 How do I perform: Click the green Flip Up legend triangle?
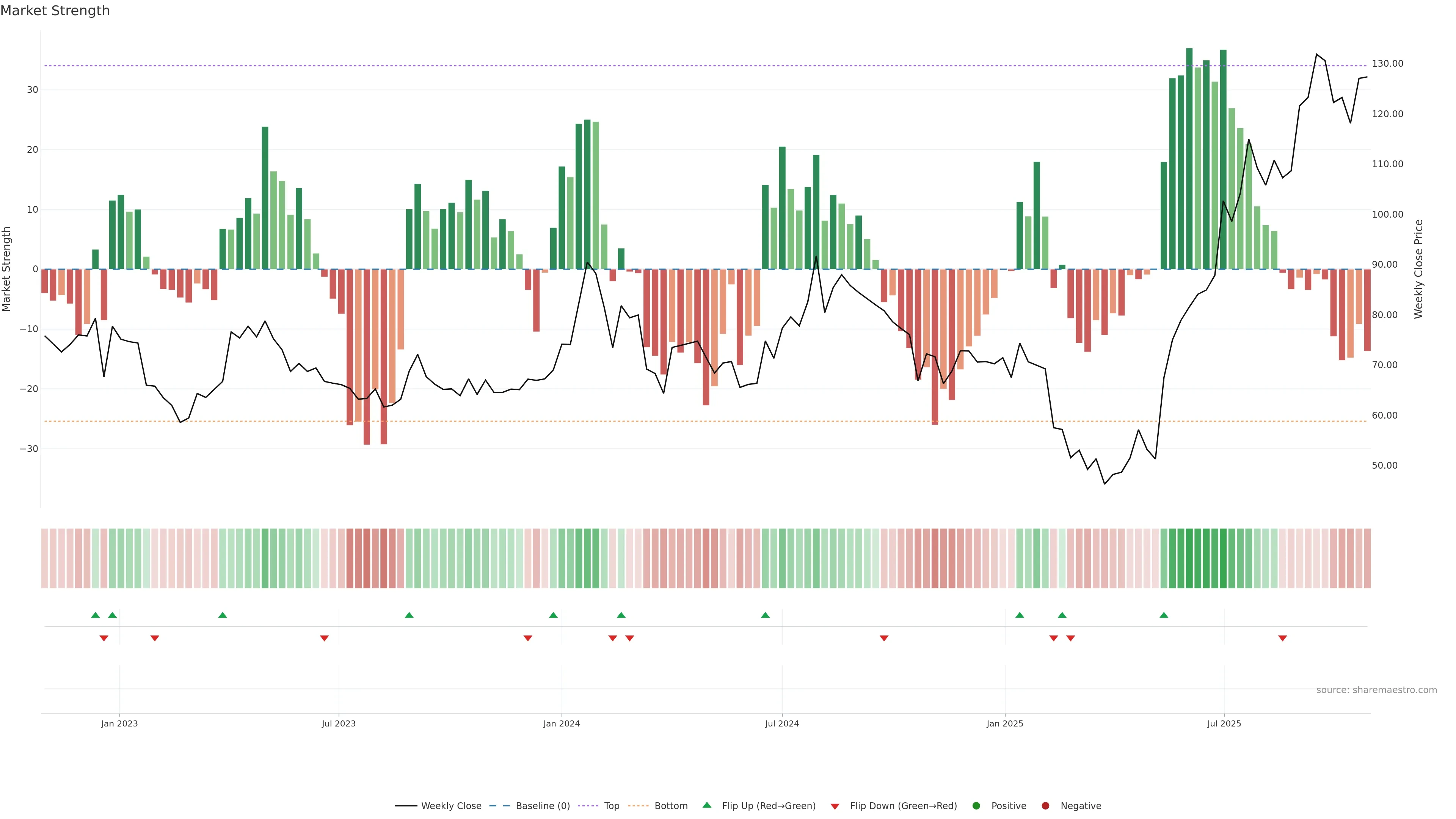706,805
